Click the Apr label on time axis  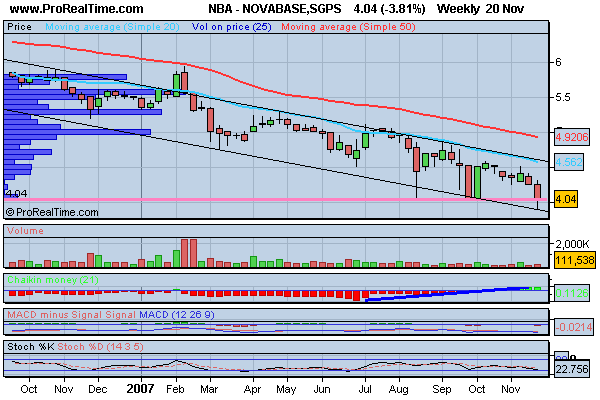pos(252,389)
